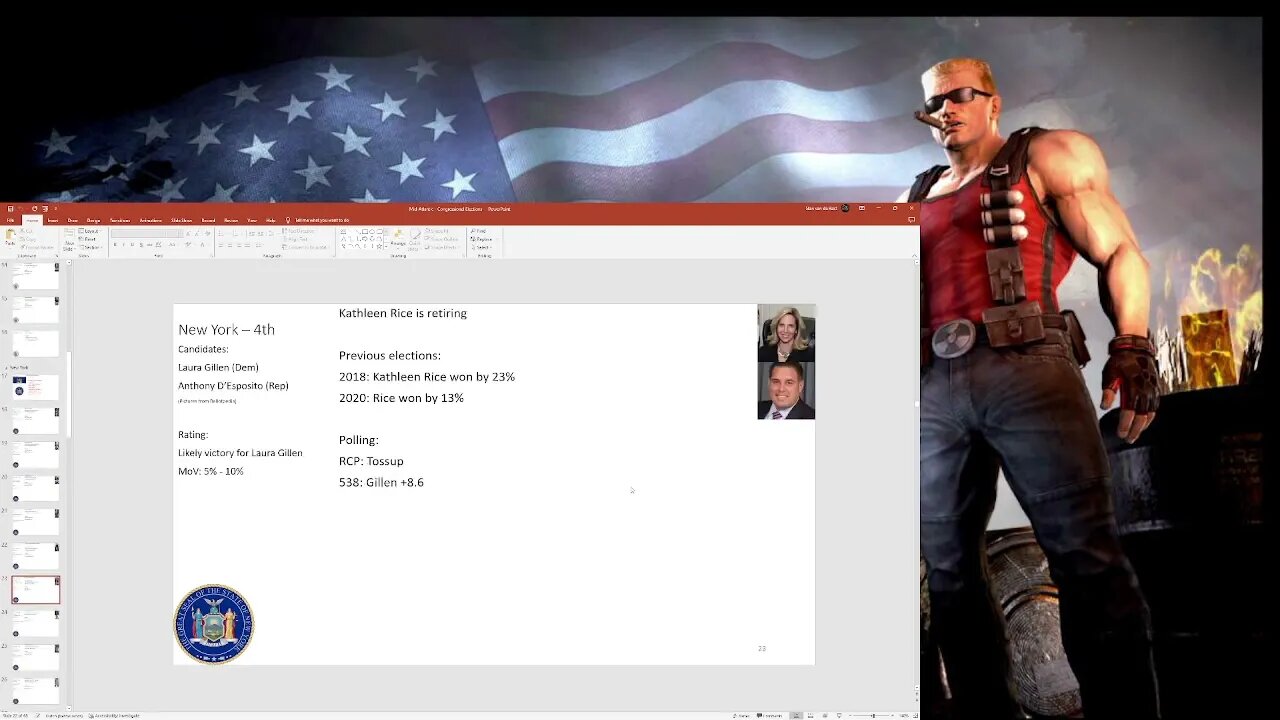Select Anthony D'Esposito's photo on the slide
The image size is (1280, 720).
[786, 390]
